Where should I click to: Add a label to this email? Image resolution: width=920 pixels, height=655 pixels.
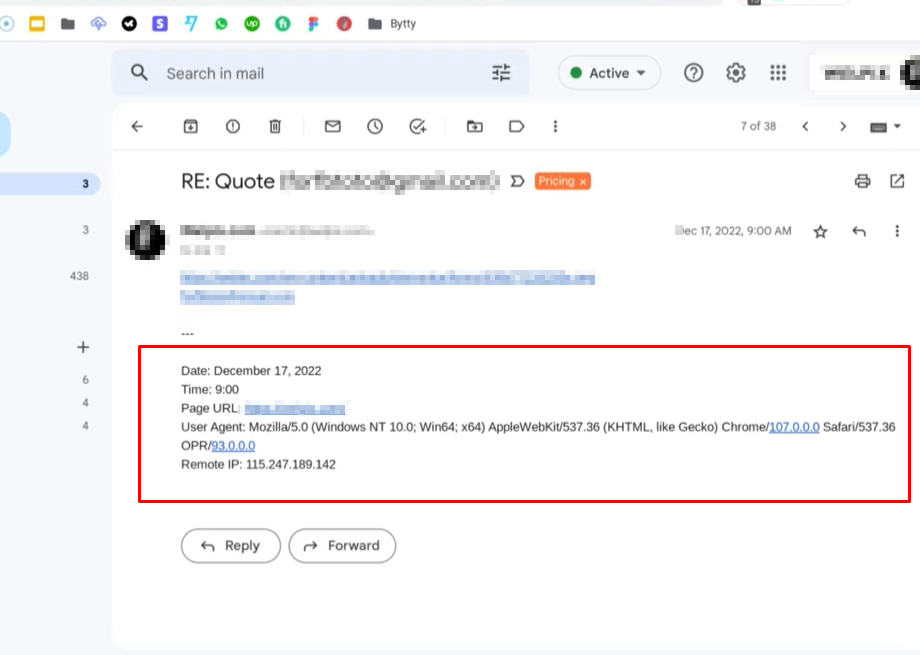click(514, 126)
